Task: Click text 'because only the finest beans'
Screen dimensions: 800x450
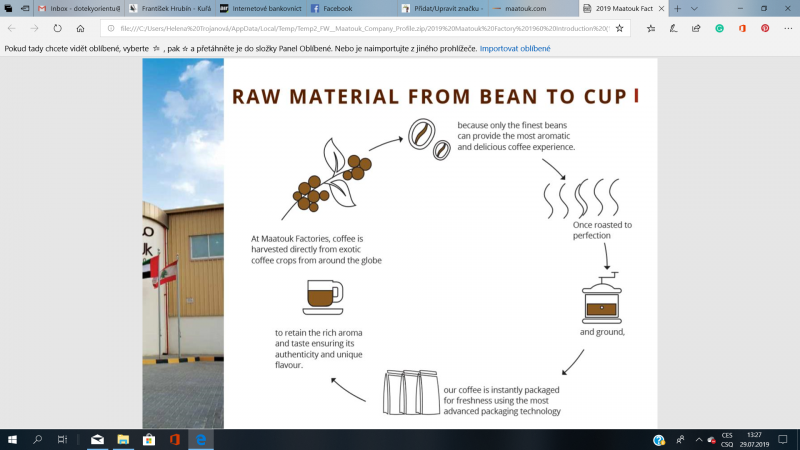Action: pos(512,125)
